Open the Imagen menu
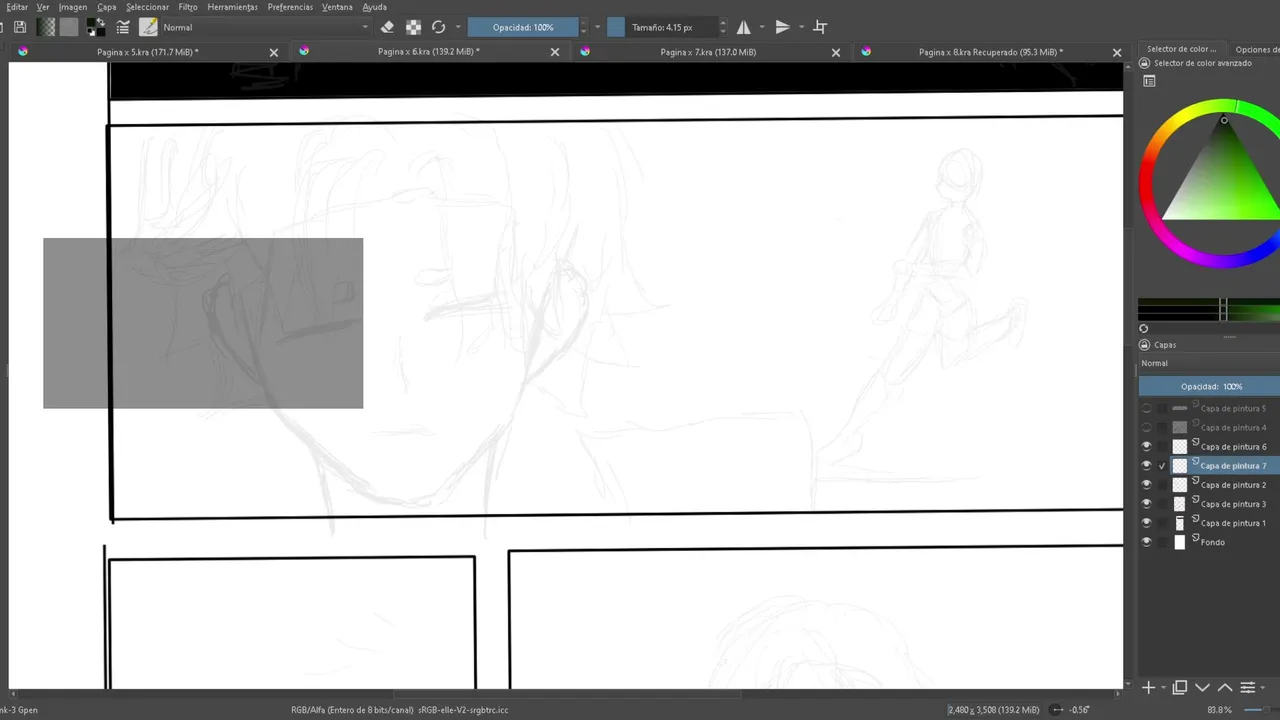Screen dimensions: 1280x720 pyautogui.click(x=73, y=7)
